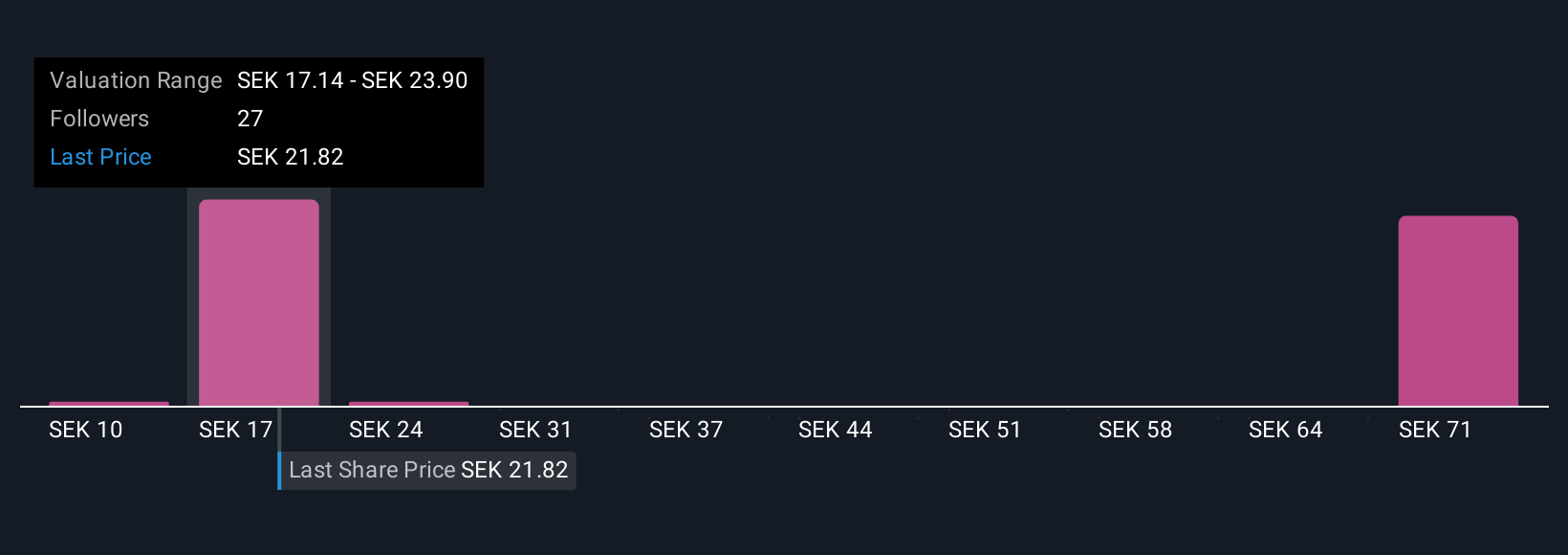Open the blue Last Price link
1568x555 pixels.
click(x=100, y=157)
